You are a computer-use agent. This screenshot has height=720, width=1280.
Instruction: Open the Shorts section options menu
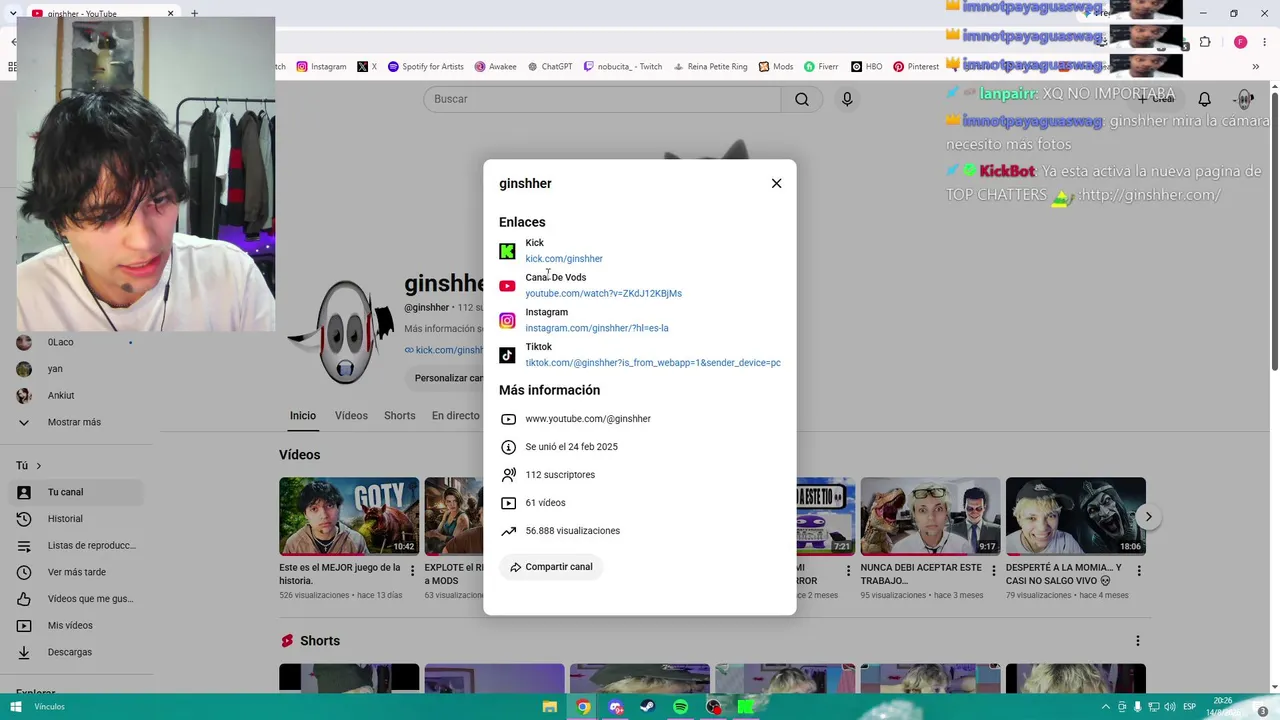pos(1137,641)
